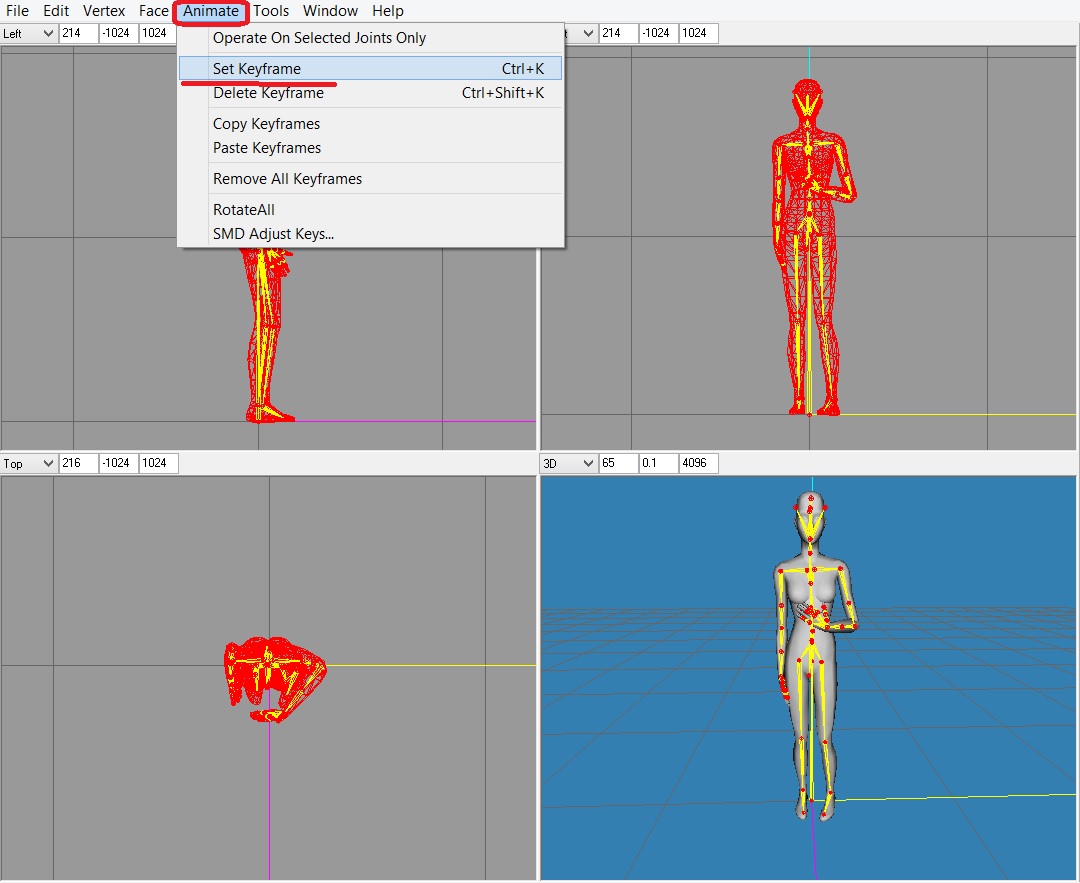The image size is (1080, 883).
Task: Click the 216 field above the Top viewport
Action: 78,463
